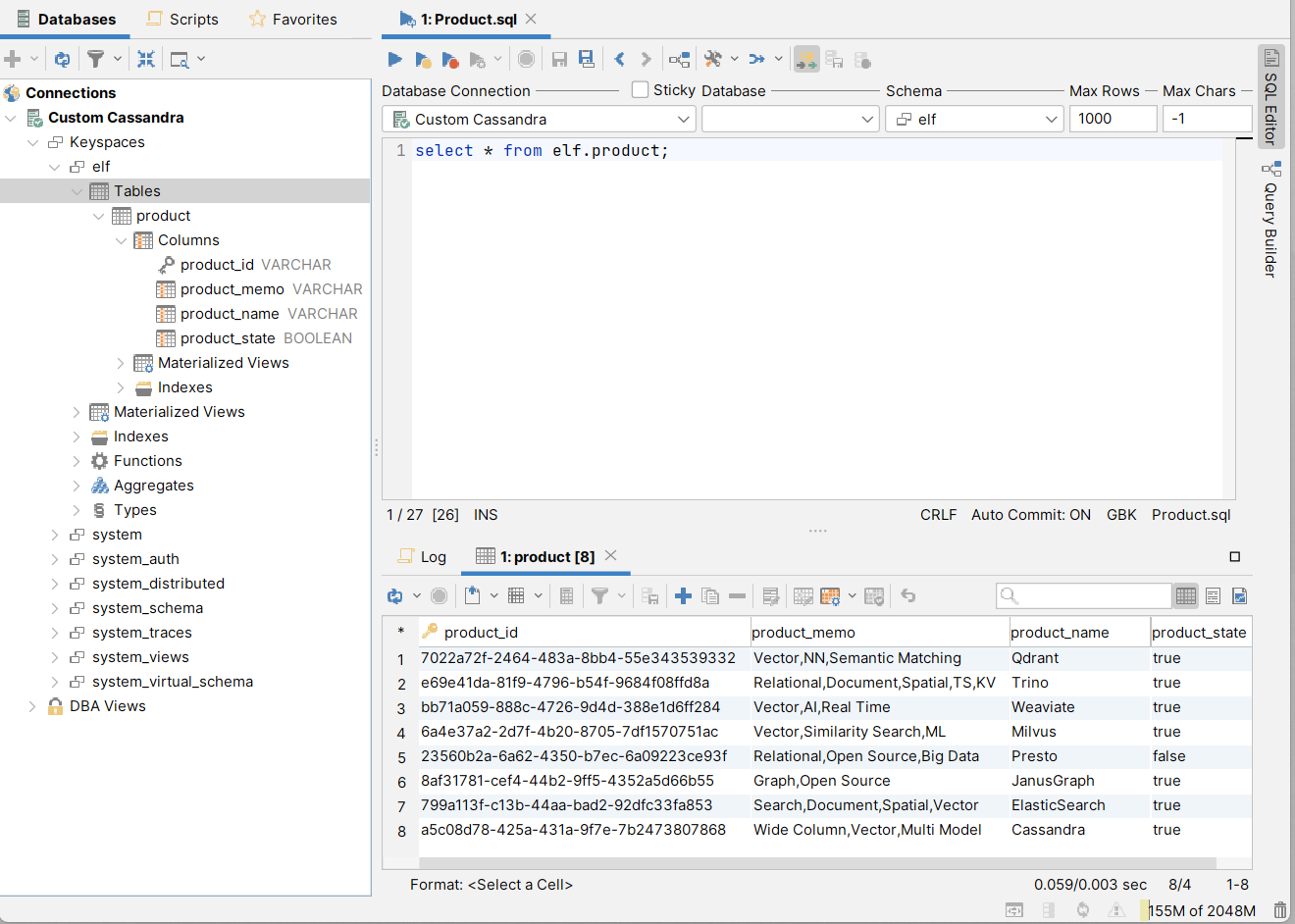
Task: Click the product_name column header
Action: 1079,633
